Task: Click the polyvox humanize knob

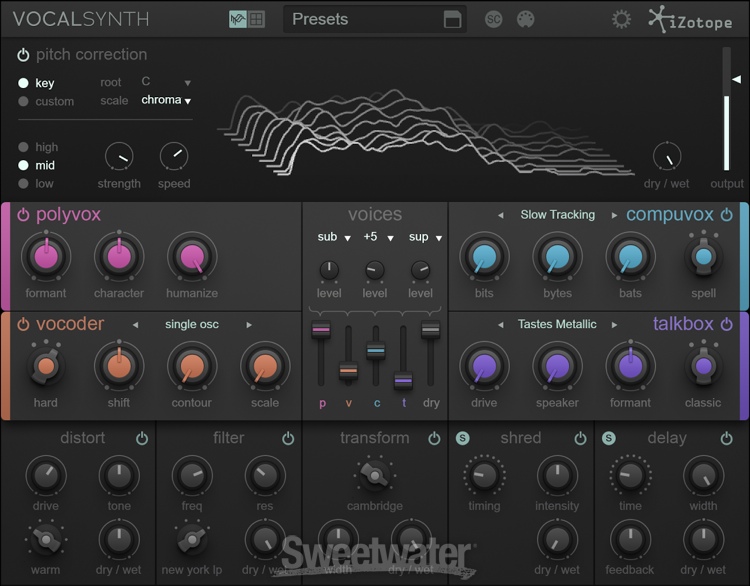Action: click(192, 257)
